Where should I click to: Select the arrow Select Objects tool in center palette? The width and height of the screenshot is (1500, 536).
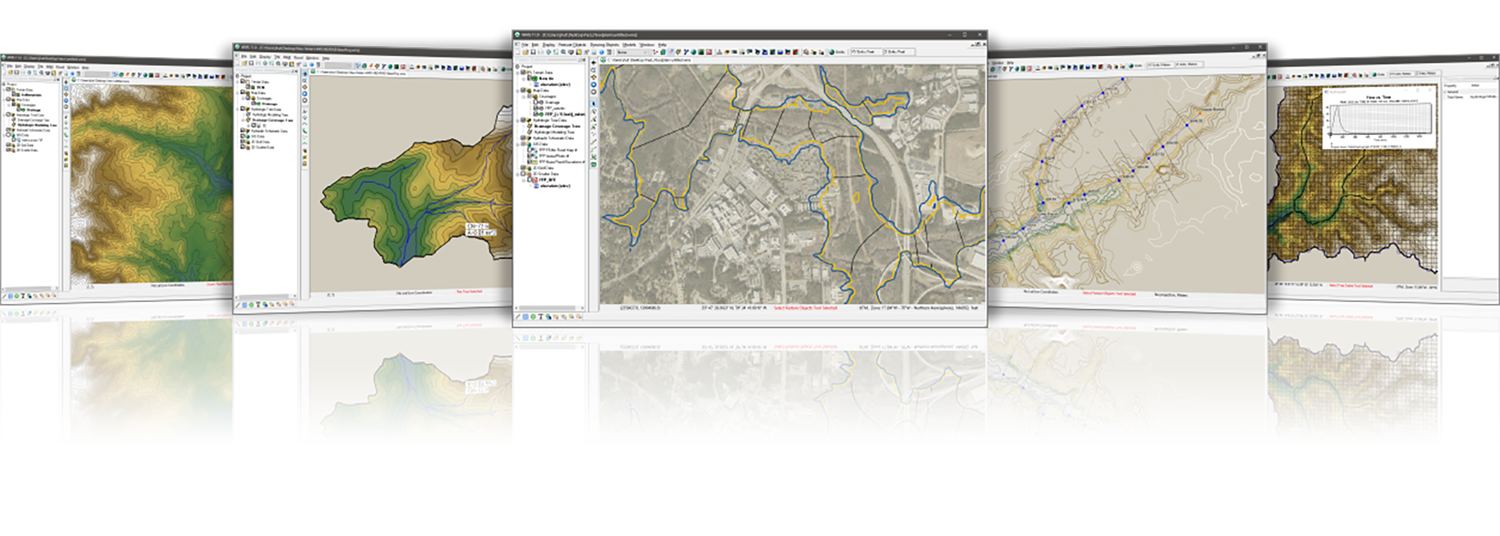[594, 104]
